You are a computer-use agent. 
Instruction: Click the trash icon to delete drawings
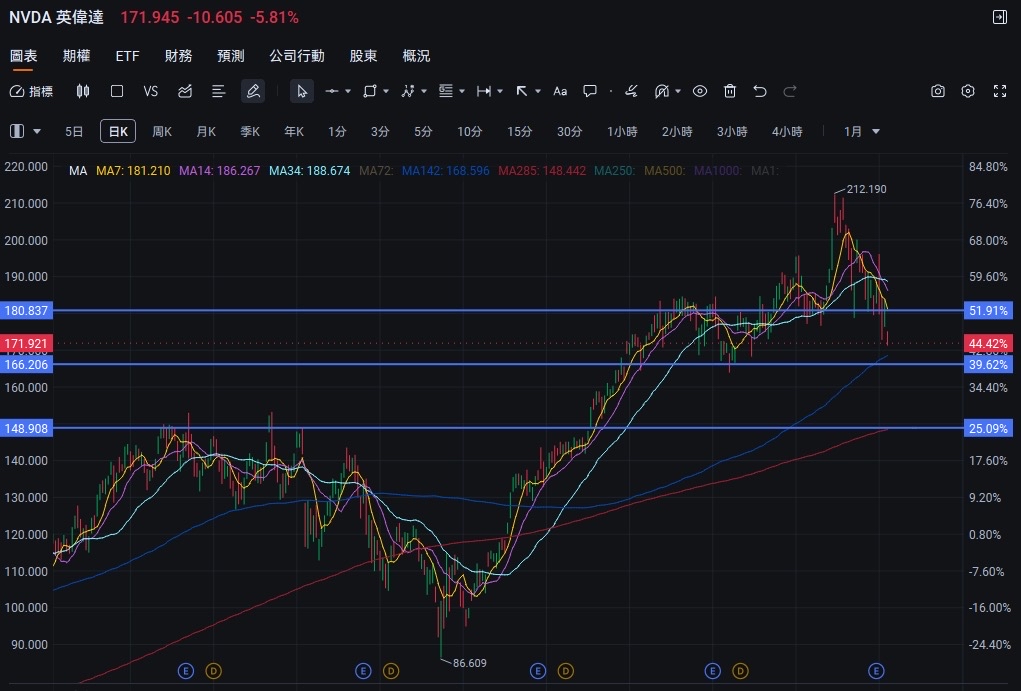tap(730, 91)
